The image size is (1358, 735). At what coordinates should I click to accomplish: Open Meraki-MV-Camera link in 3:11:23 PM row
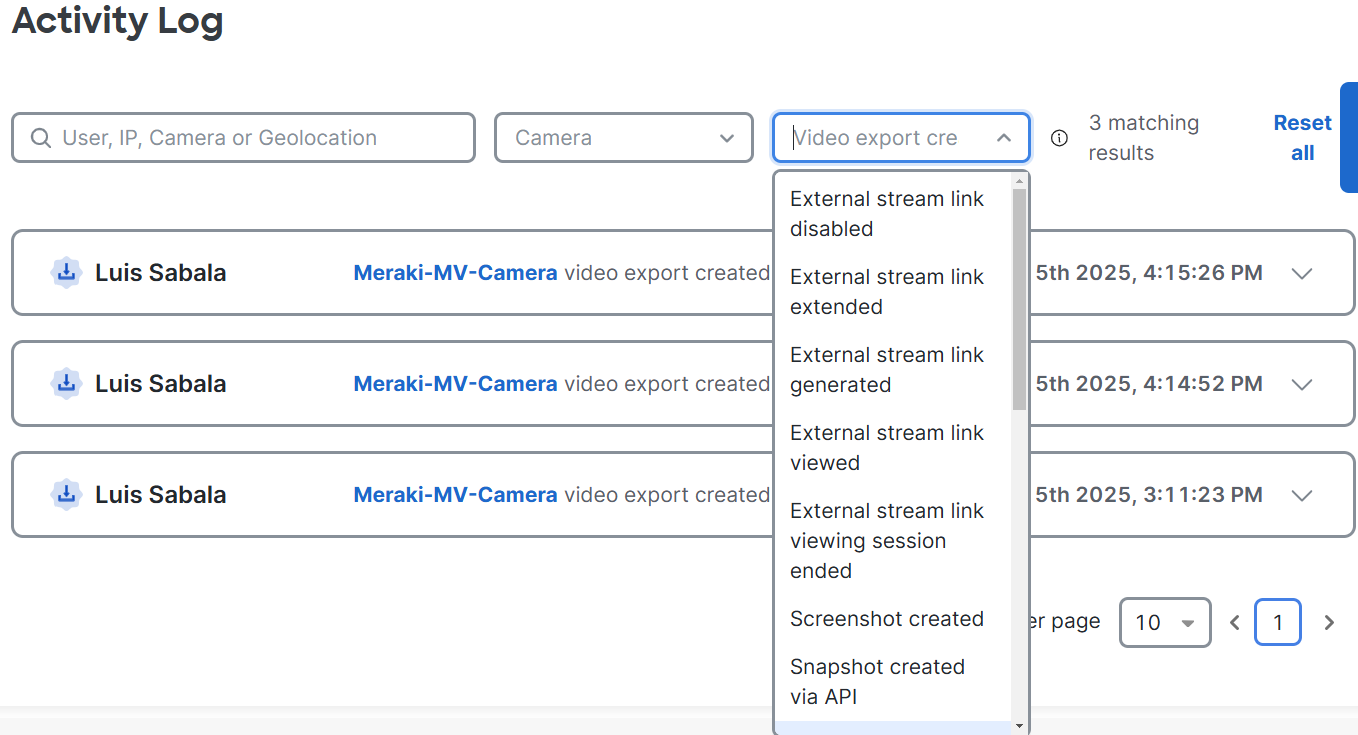pyautogui.click(x=455, y=495)
